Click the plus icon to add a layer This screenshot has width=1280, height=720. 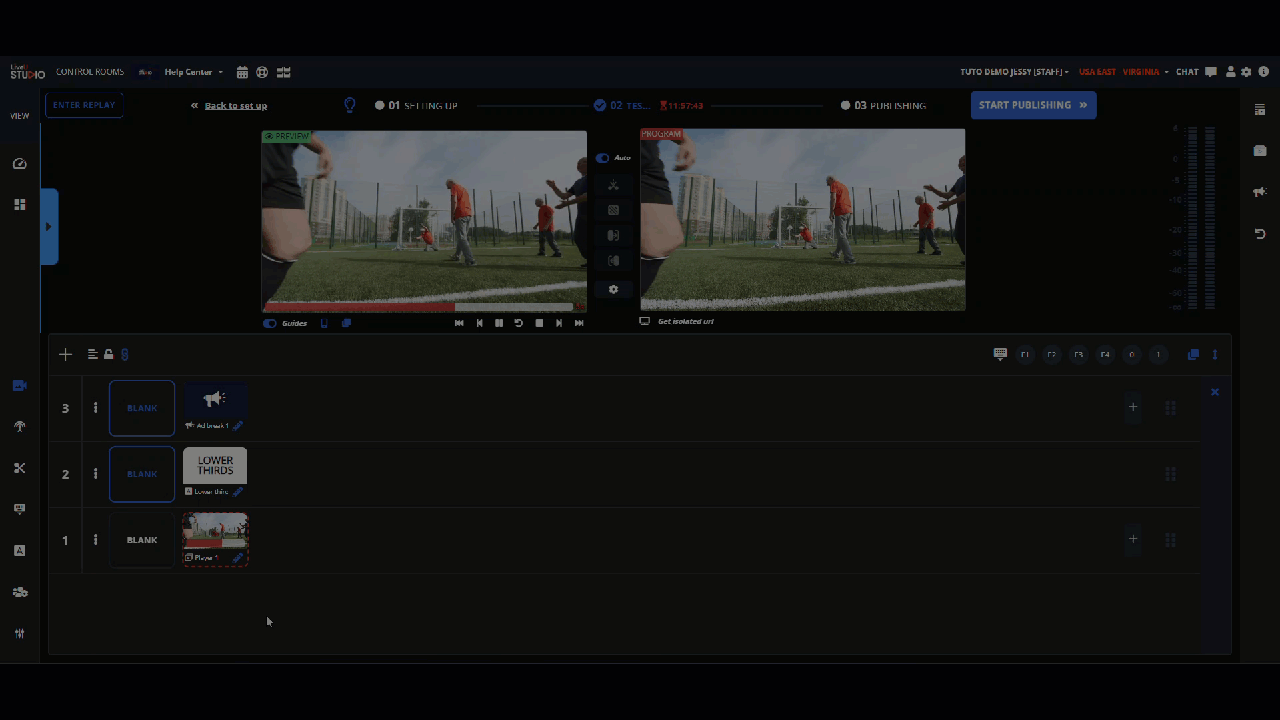click(x=65, y=354)
